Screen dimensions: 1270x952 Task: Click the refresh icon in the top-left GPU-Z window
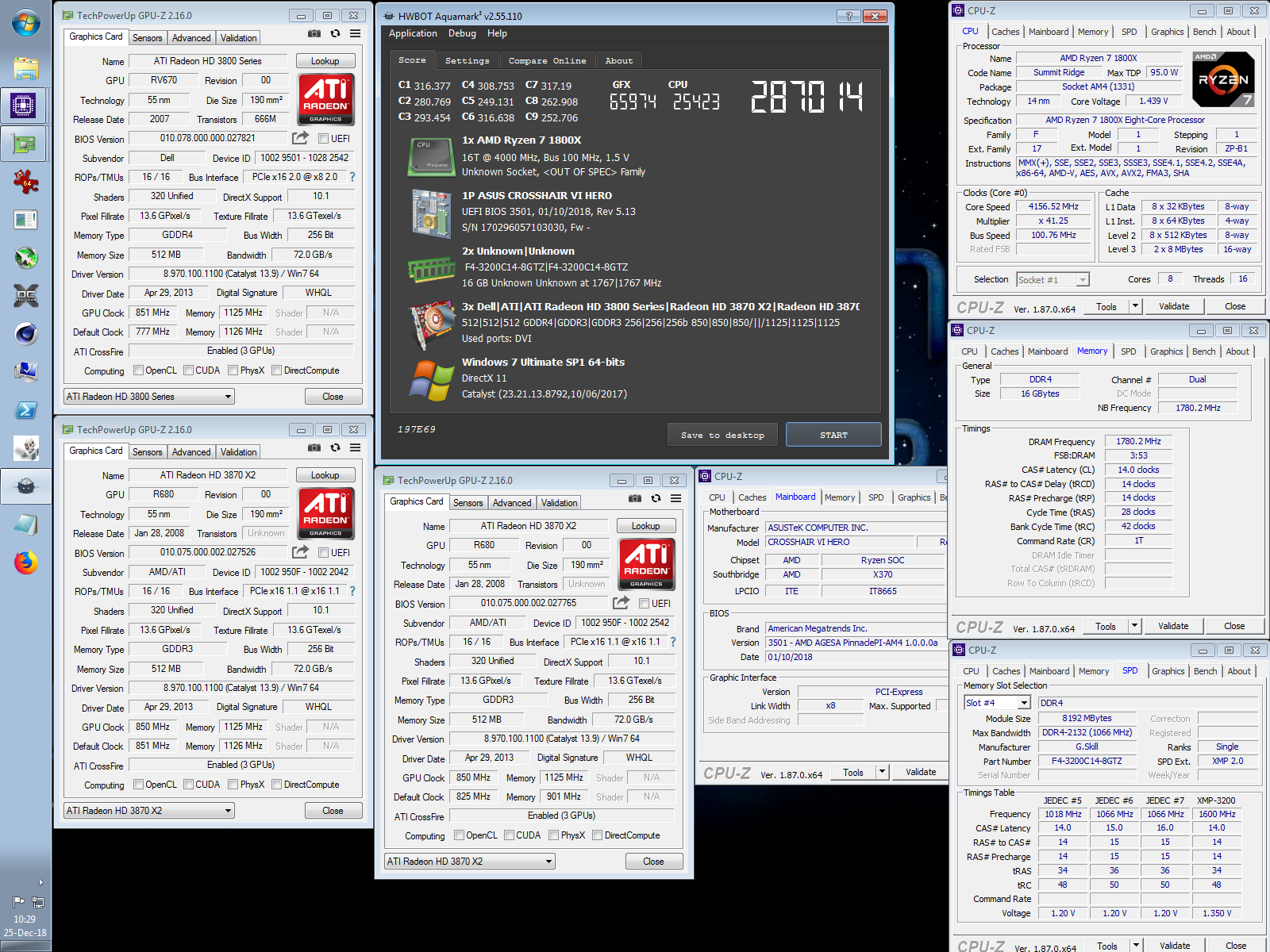335,33
